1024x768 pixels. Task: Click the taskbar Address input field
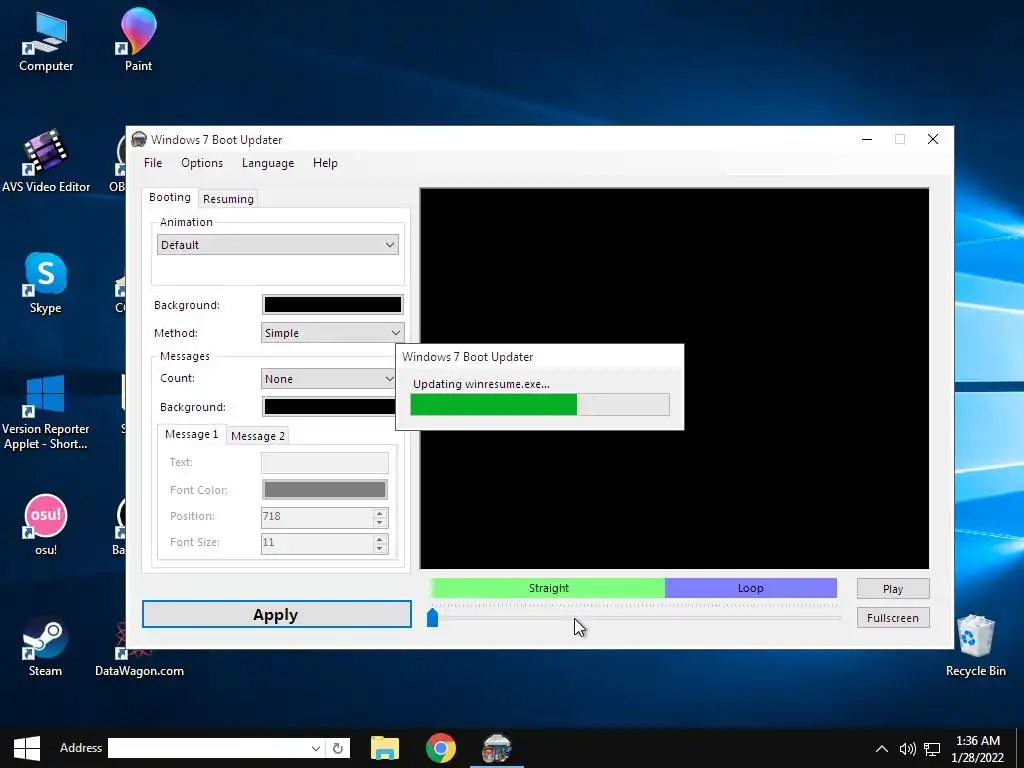[208, 748]
